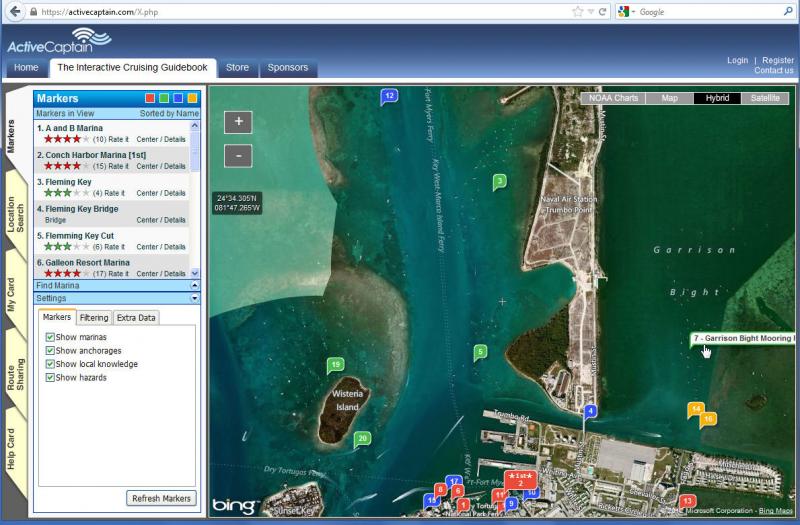800x525 pixels.
Task: Open the Sponsors tab
Action: point(288,68)
